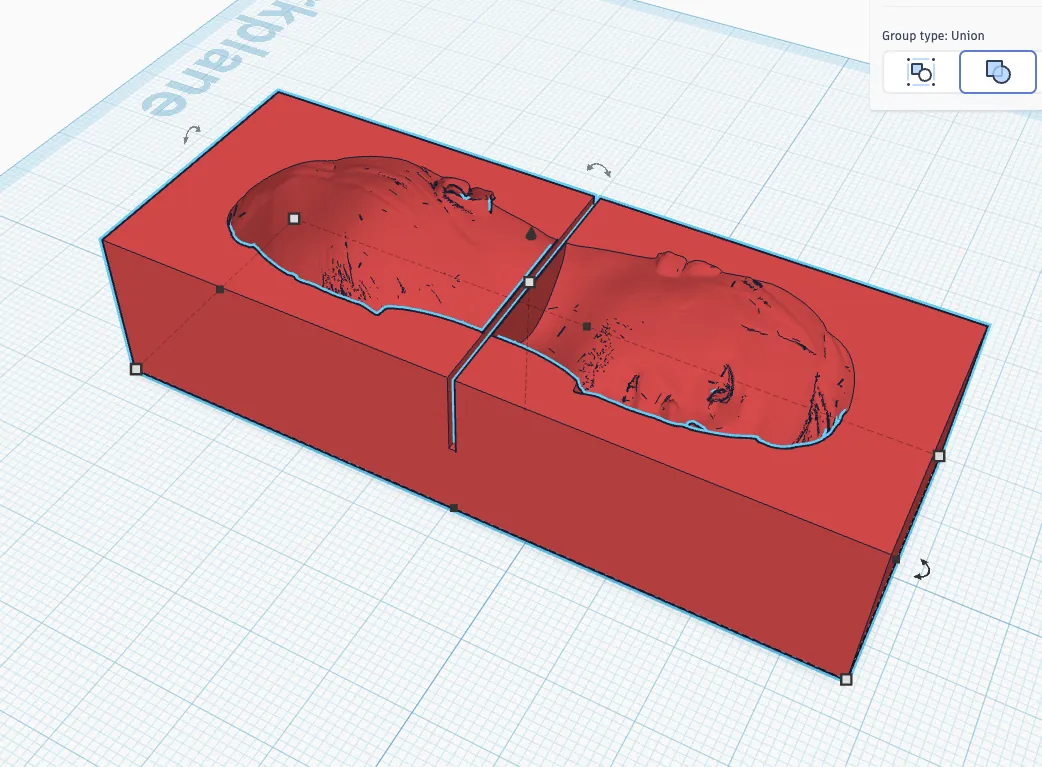Select black handle on the box's right end face
The height and width of the screenshot is (767, 1042).
[896, 558]
